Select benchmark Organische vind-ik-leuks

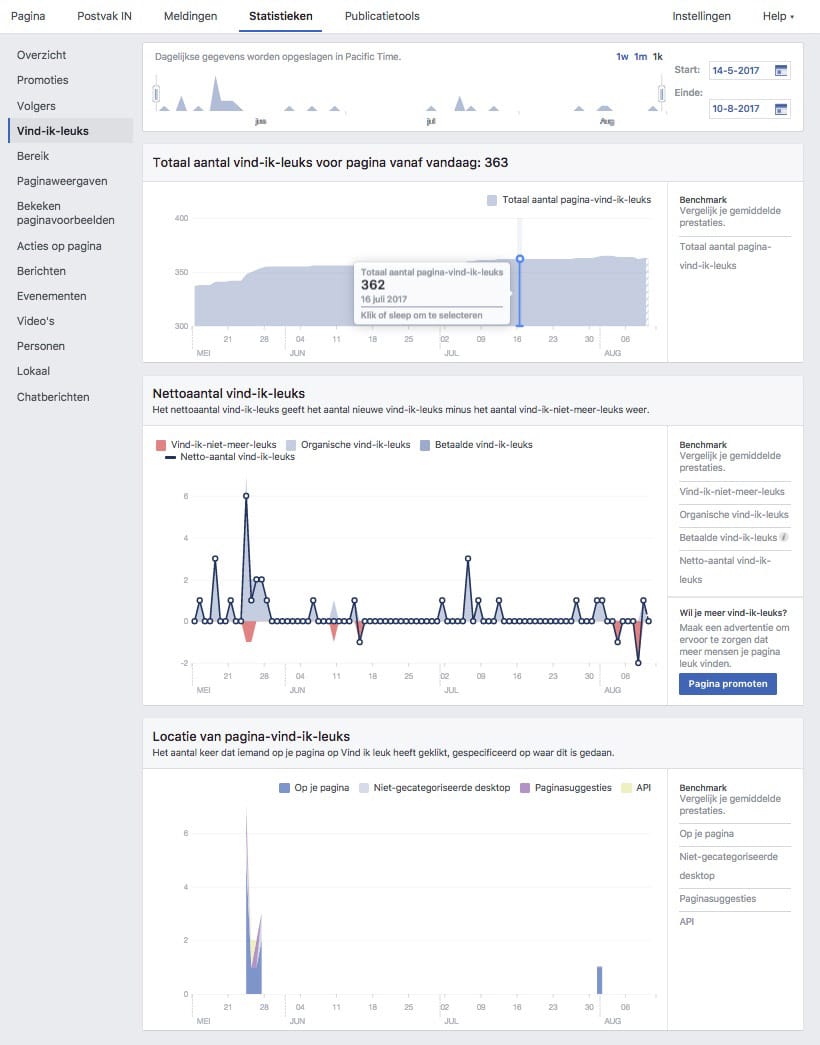point(734,515)
